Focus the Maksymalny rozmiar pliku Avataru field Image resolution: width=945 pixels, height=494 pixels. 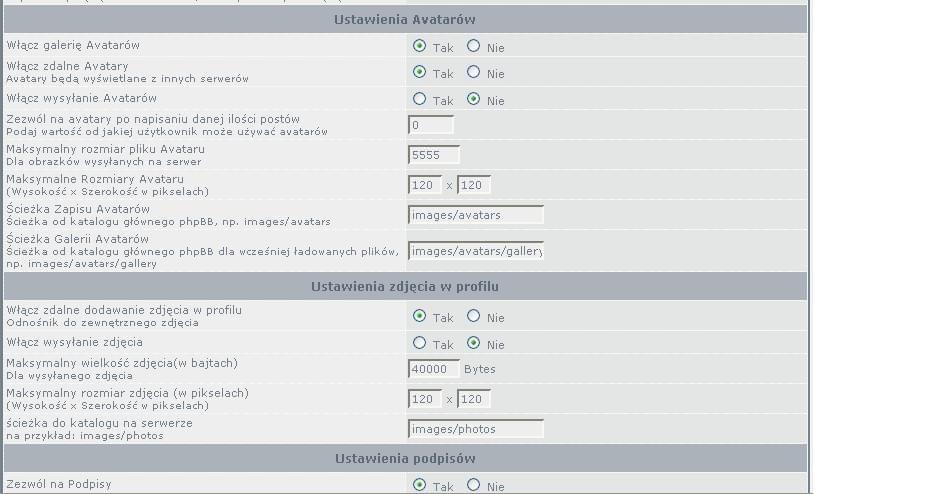click(x=434, y=155)
